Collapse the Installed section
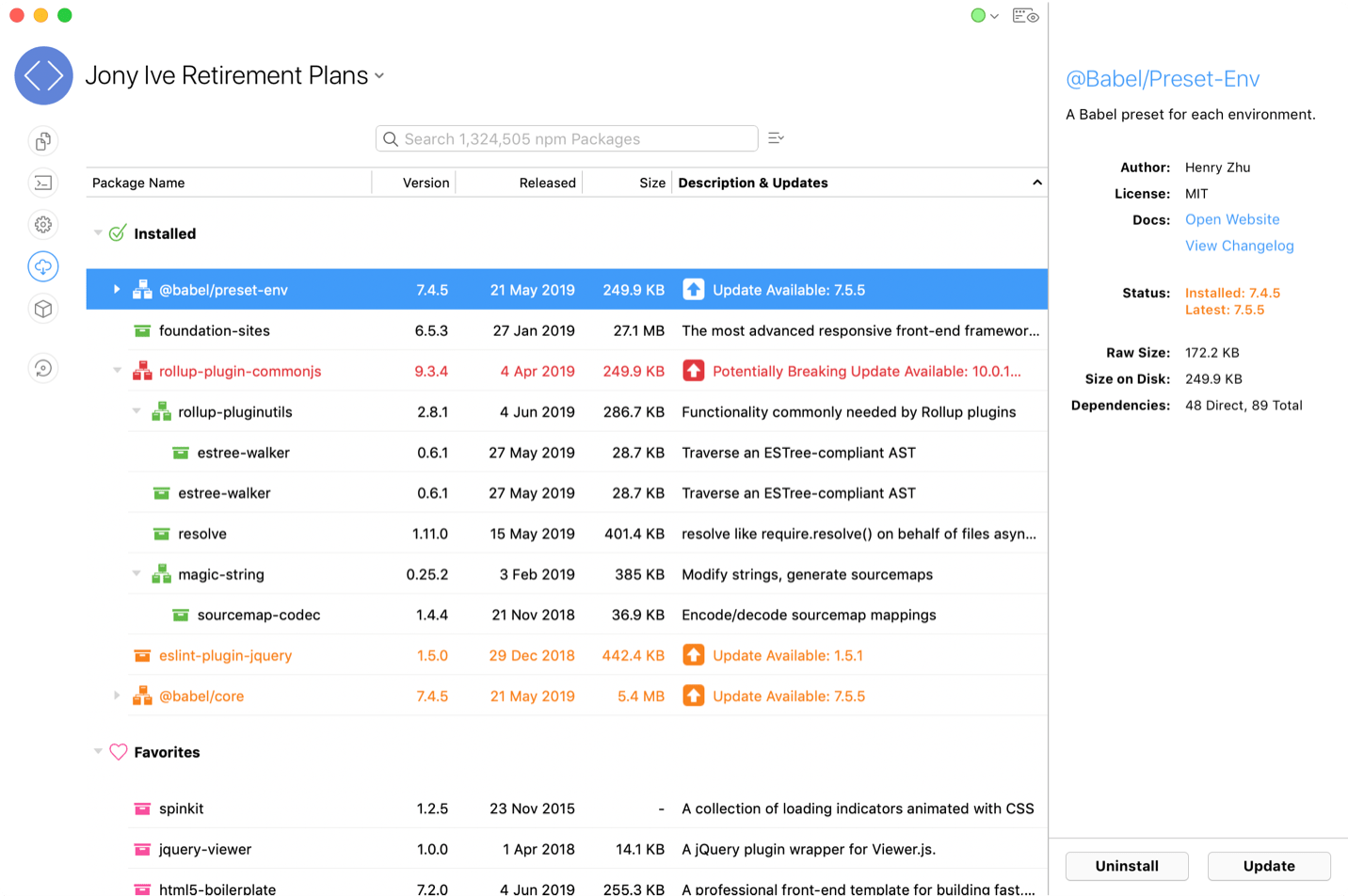This screenshot has width=1348, height=896. pos(98,232)
